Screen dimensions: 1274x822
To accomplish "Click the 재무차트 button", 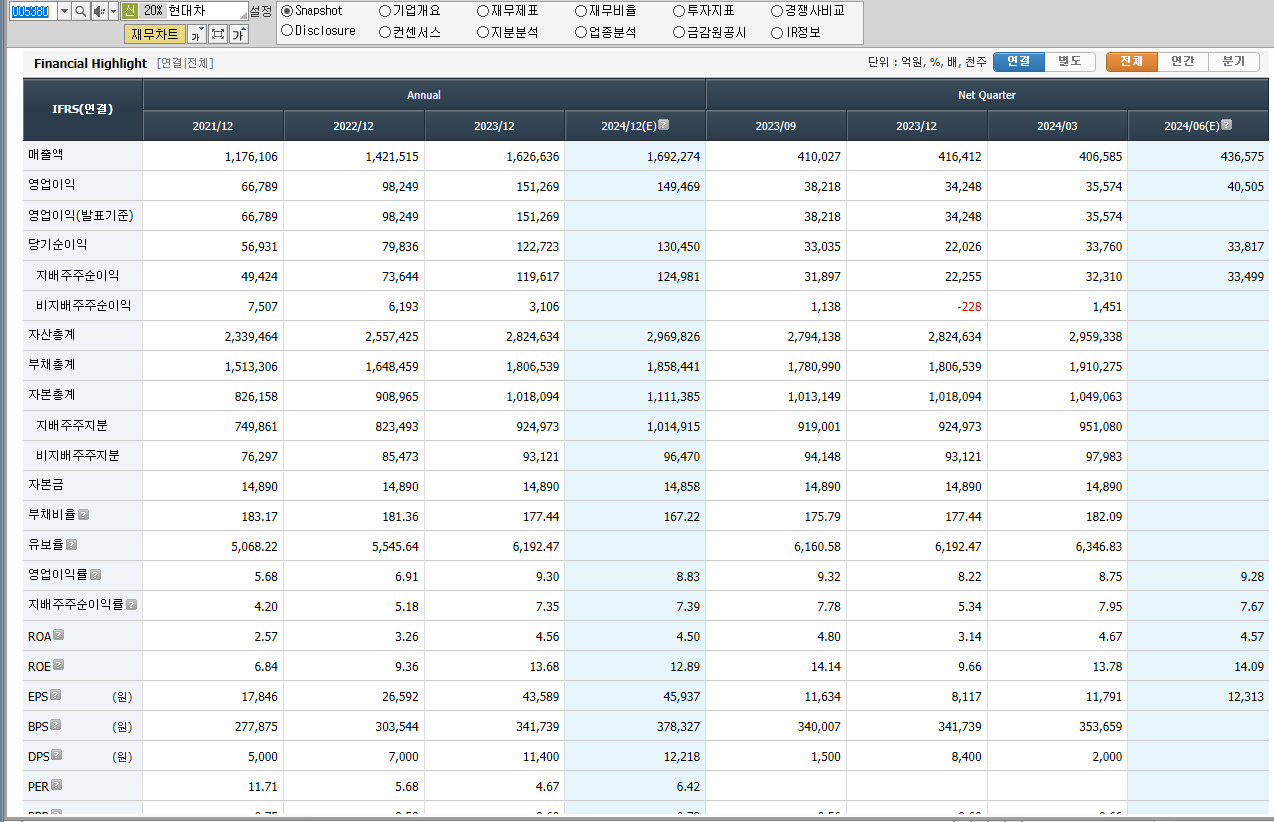I will coord(155,34).
